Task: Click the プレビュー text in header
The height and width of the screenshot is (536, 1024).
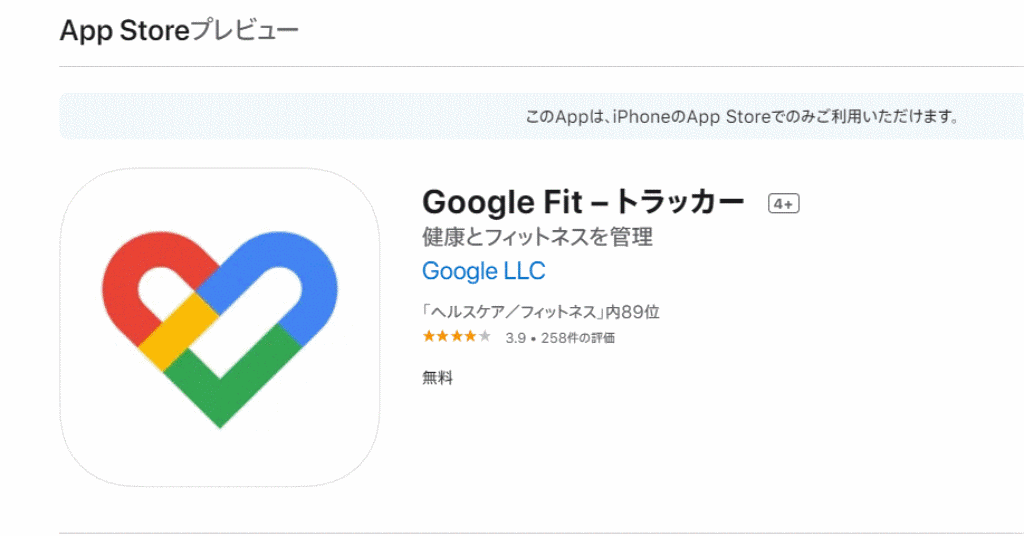Action: point(244,31)
